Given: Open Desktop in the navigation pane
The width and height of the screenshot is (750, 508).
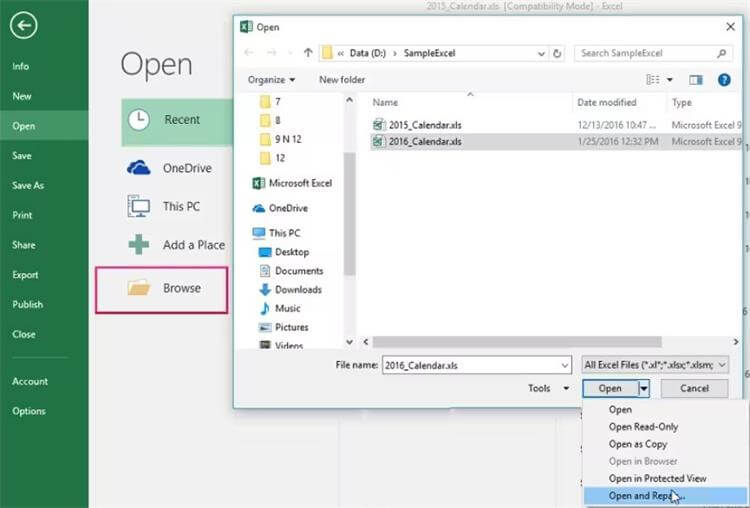Looking at the screenshot, I should 284,252.
